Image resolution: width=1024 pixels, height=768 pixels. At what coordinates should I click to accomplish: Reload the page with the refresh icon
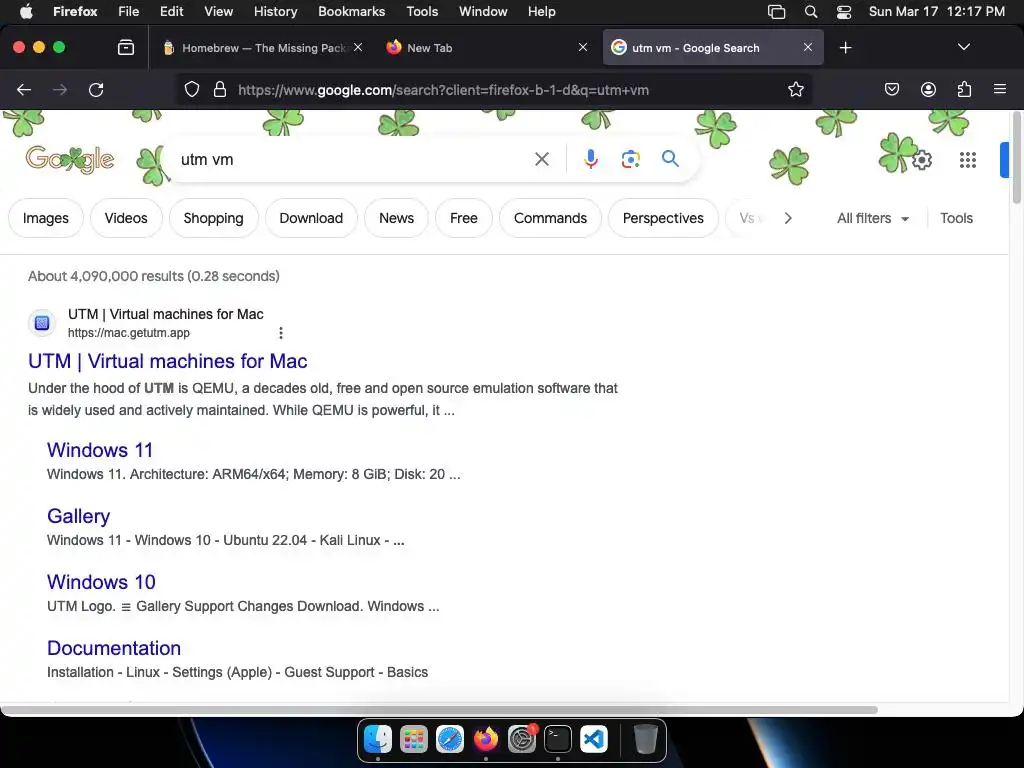(x=96, y=90)
